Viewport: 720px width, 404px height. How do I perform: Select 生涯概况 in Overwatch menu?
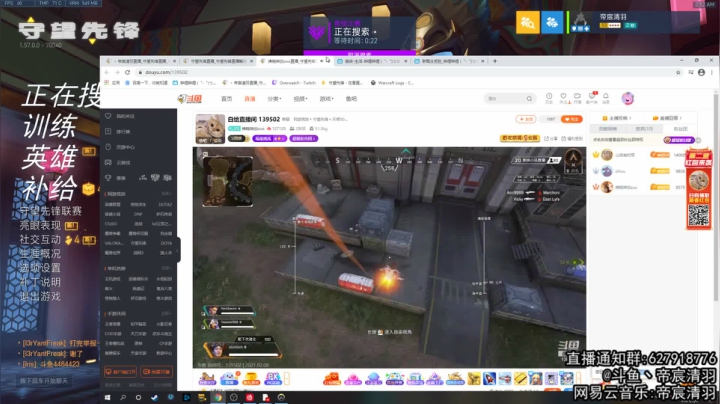(x=40, y=254)
